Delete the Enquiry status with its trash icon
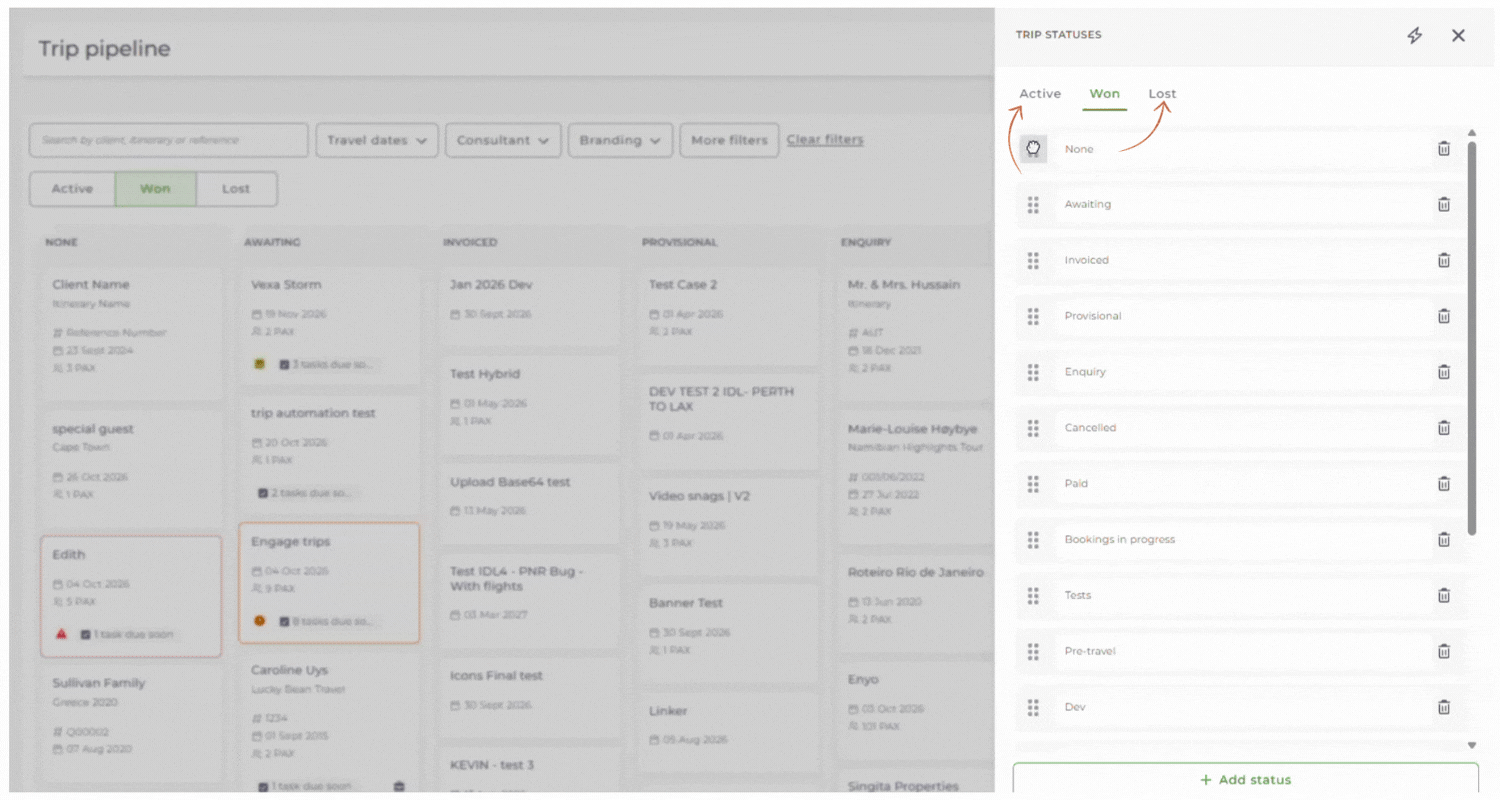 click(1444, 372)
